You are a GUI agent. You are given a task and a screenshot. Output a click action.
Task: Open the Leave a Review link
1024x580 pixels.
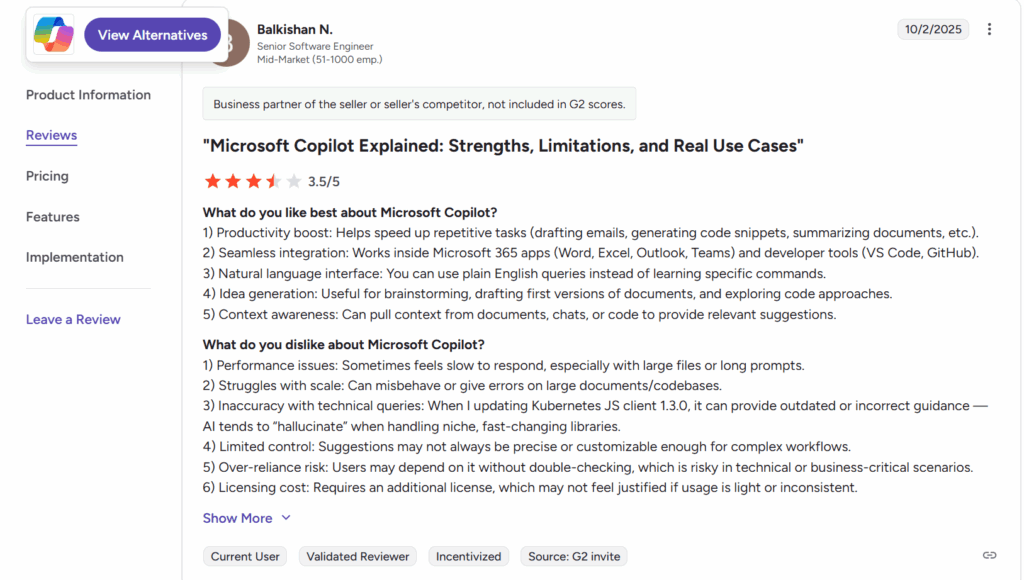[x=73, y=319]
